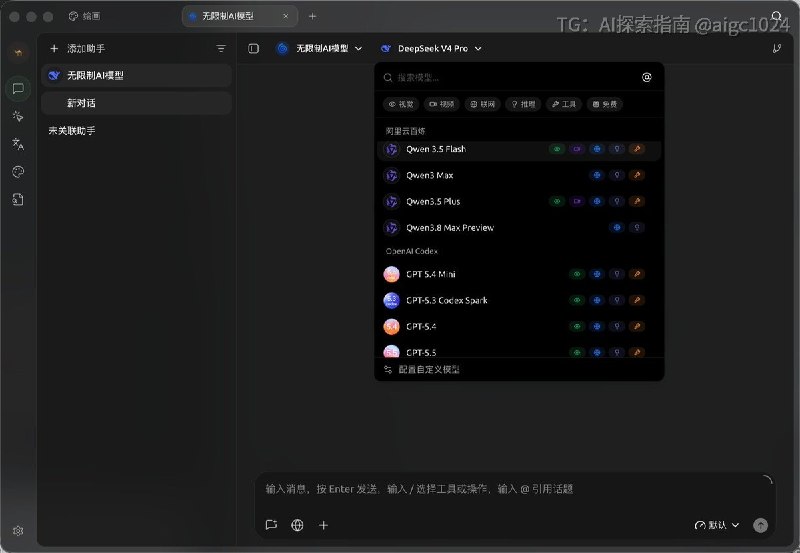Open a new tab with plus button
Image resolution: width=800 pixels, height=553 pixels.
pyautogui.click(x=312, y=16)
